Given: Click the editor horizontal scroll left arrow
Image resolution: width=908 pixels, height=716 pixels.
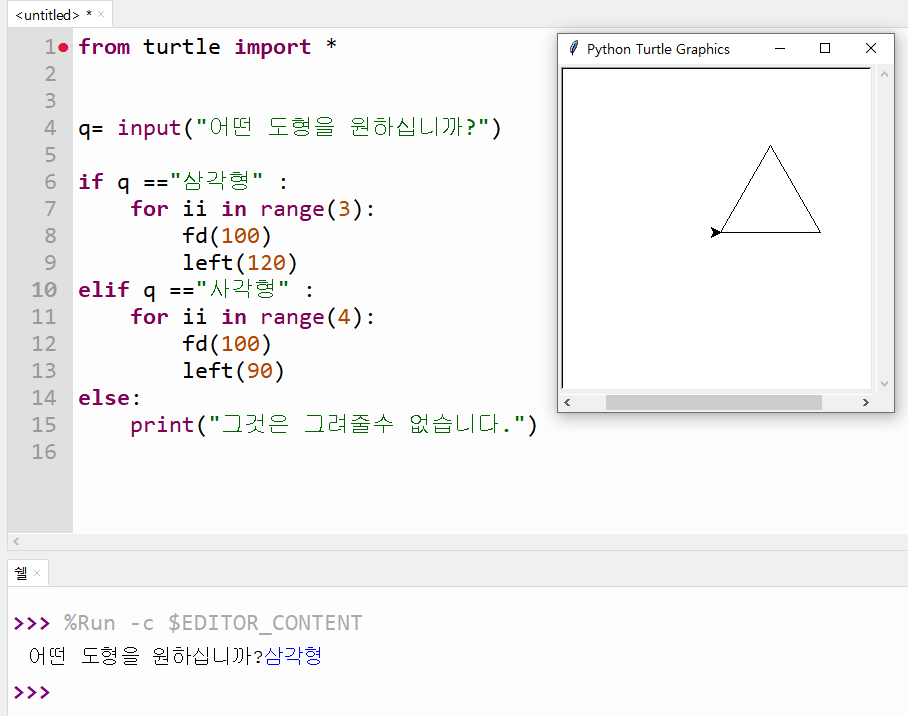Looking at the screenshot, I should click(x=16, y=542).
